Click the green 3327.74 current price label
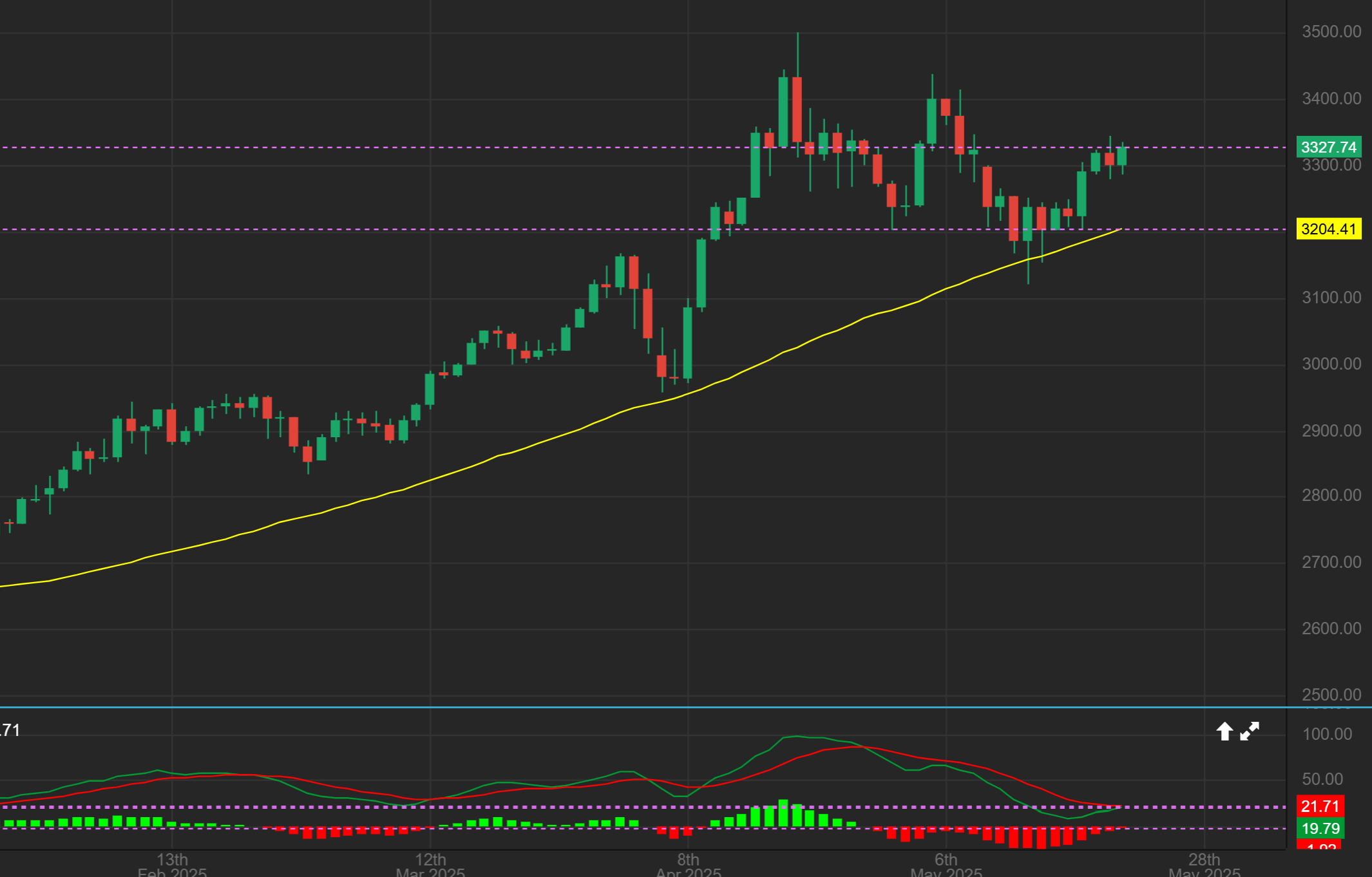Image resolution: width=1372 pixels, height=877 pixels. point(1328,147)
